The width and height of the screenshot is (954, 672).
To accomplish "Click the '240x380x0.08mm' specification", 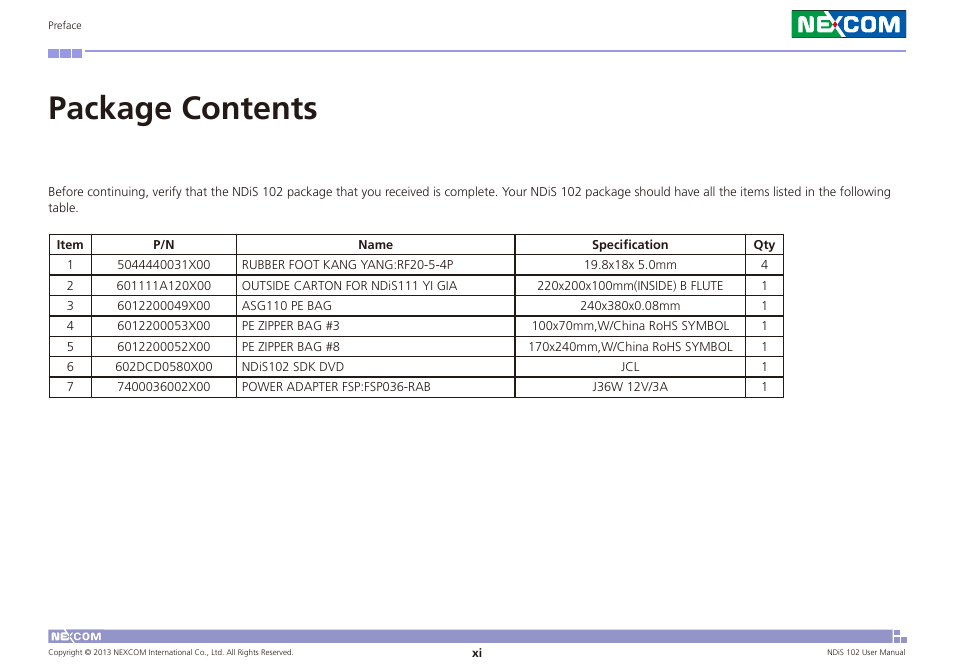I will pyautogui.click(x=630, y=306).
